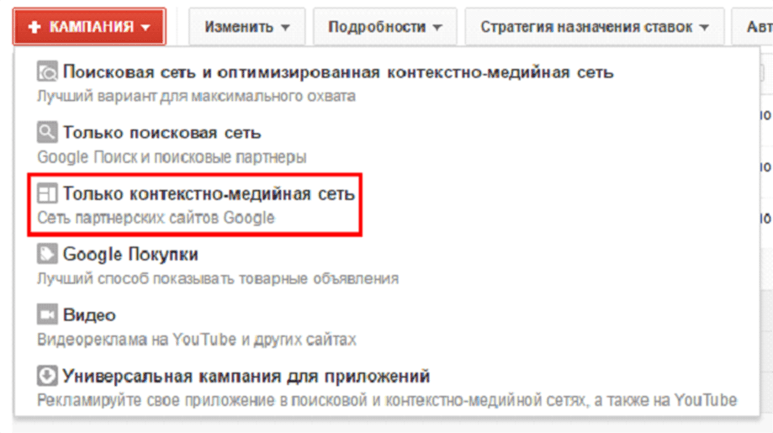This screenshot has width=773, height=433.
Task: Click the plus icon on КАМПАНИЯ button
Action: (x=35, y=27)
